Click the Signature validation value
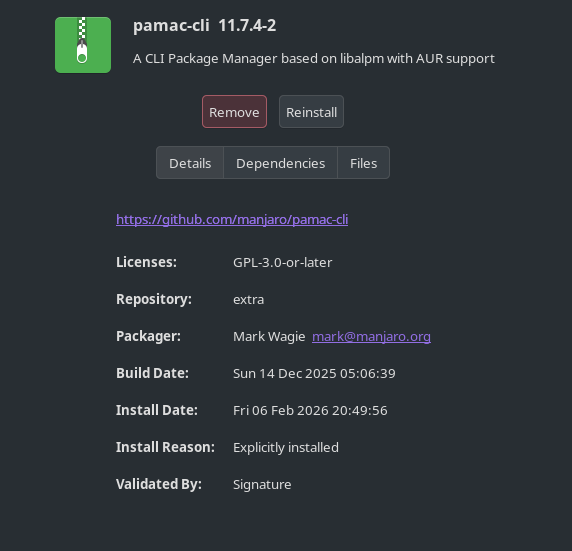This screenshot has width=572, height=551. (262, 485)
